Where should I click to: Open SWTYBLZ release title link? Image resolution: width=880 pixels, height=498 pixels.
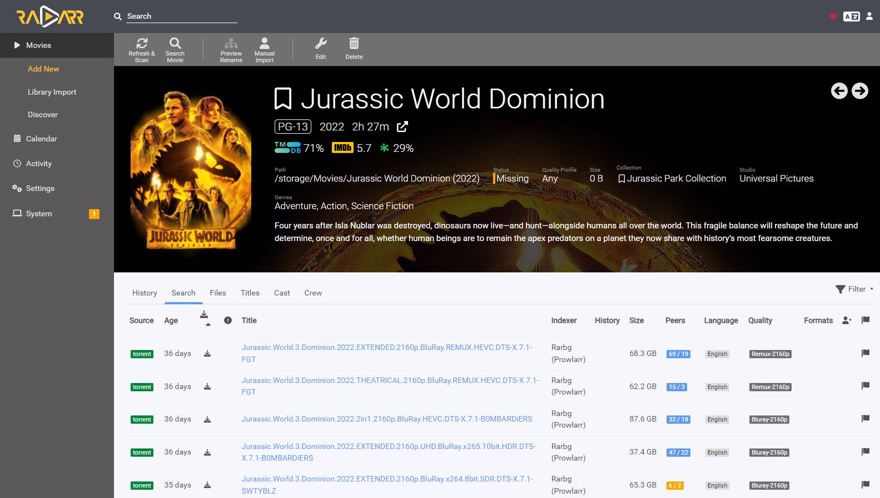point(387,485)
